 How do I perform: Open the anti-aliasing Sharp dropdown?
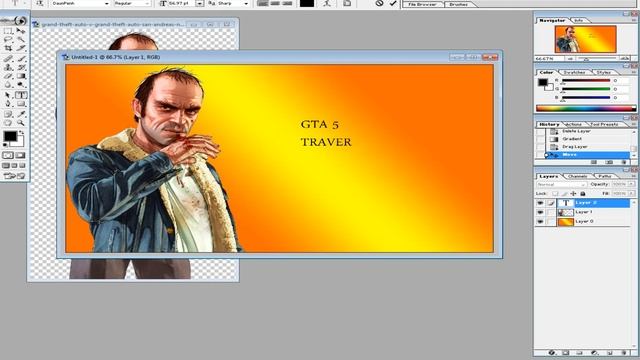click(246, 3)
